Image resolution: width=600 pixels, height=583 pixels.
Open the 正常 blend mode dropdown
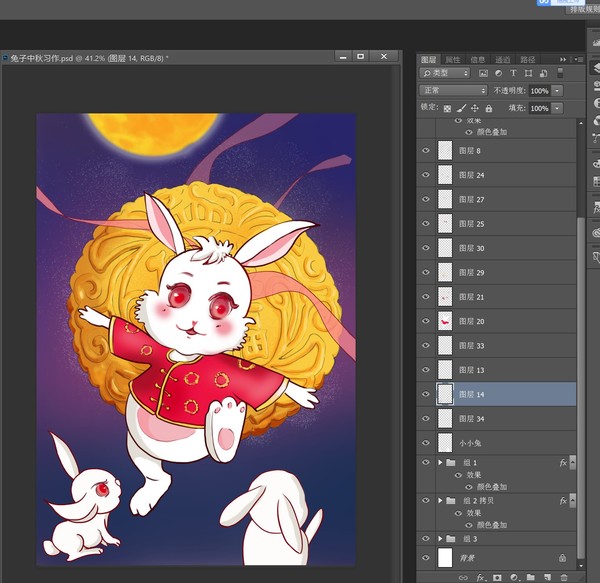click(453, 90)
